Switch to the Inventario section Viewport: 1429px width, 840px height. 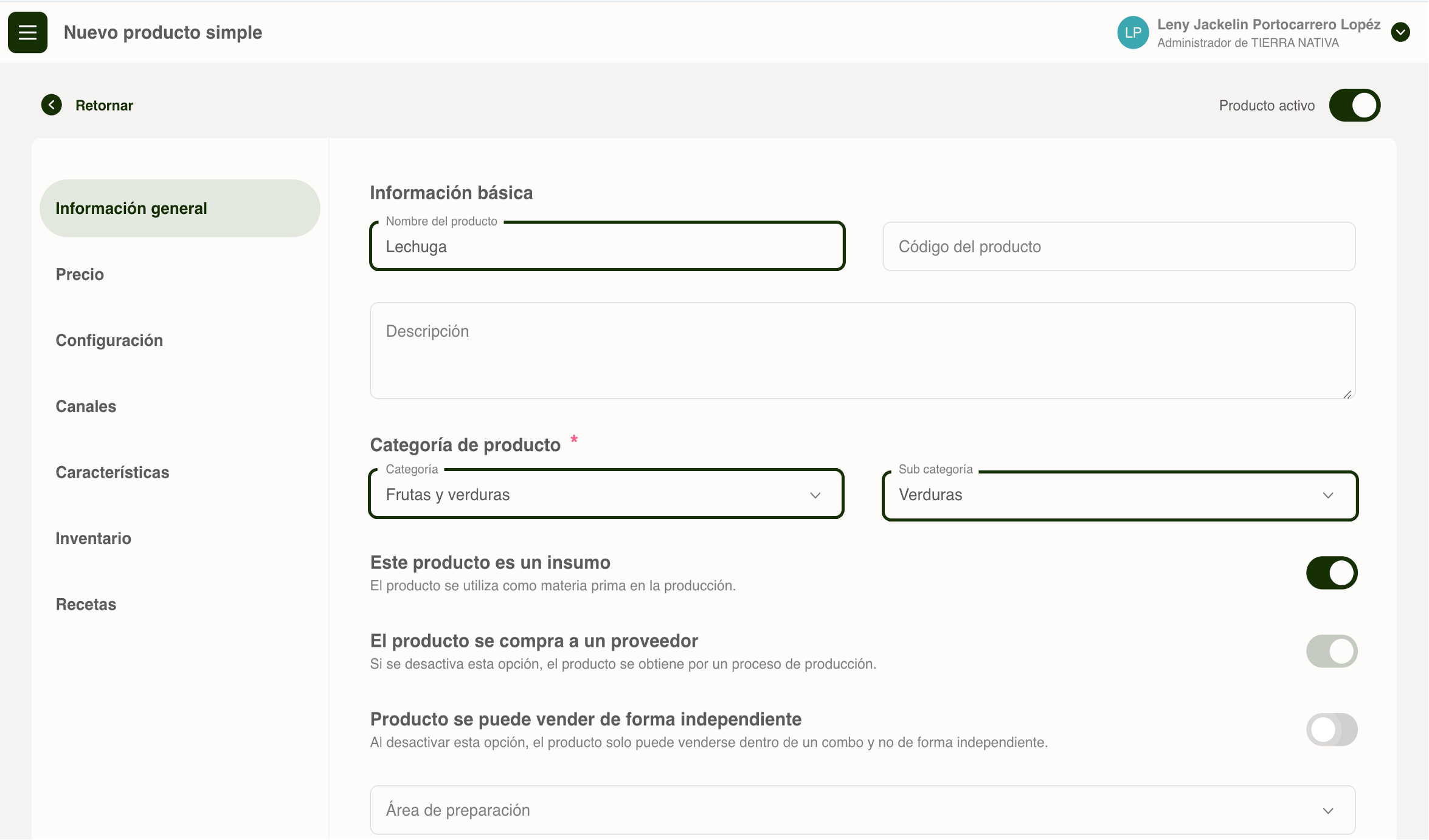[94, 539]
